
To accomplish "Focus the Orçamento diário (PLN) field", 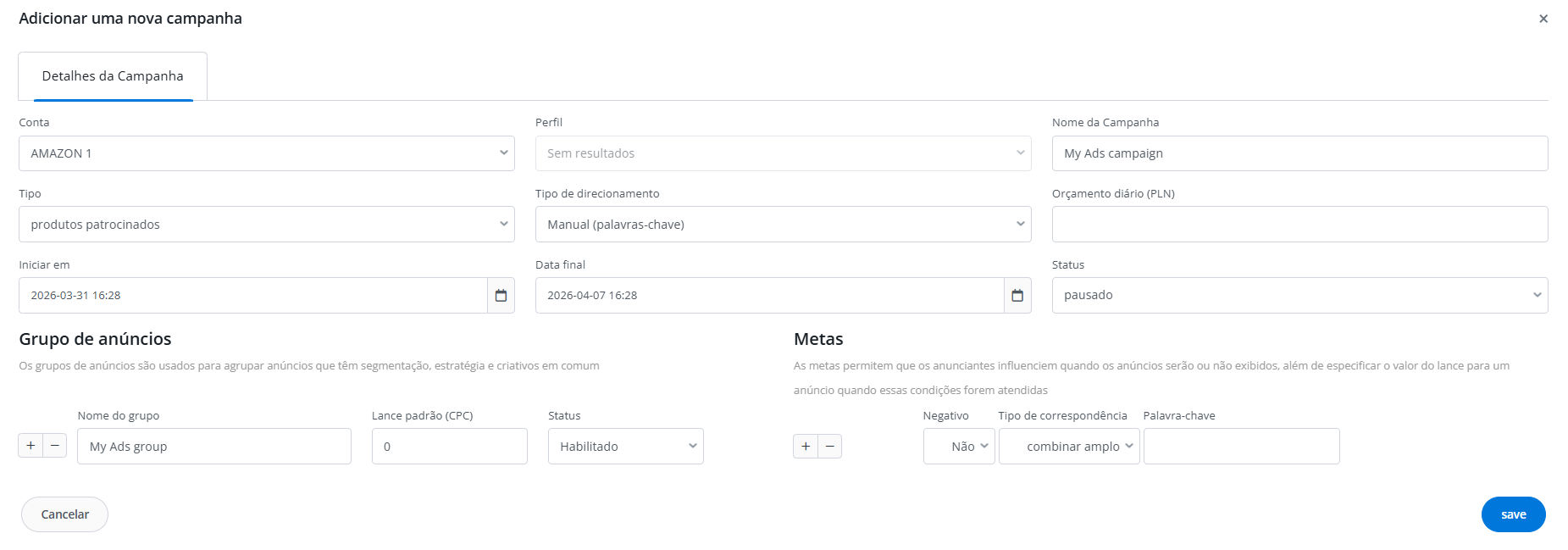I will [x=1299, y=225].
